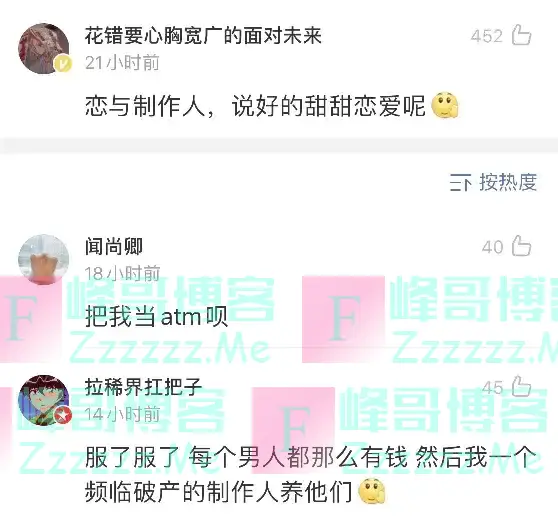Viewport: 558px width, 517px height.
Task: Tap the thinking emoji after 甜甜恋爱呢
Action: tap(445, 106)
